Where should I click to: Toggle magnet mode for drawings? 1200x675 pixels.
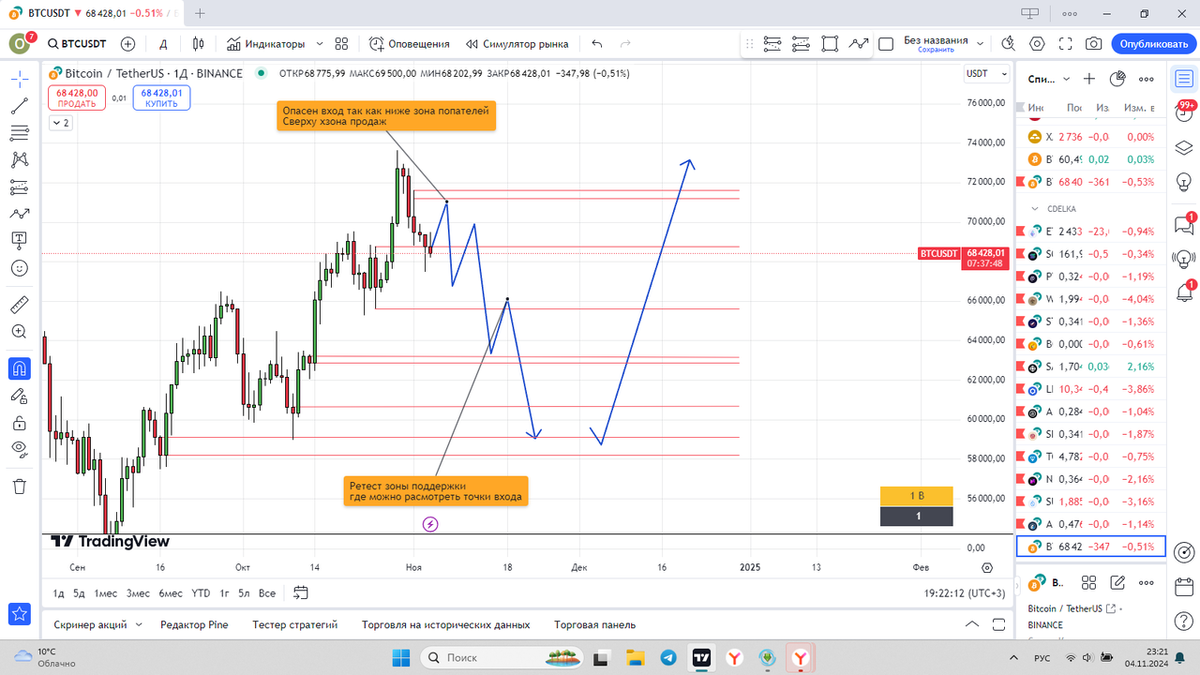[19, 368]
